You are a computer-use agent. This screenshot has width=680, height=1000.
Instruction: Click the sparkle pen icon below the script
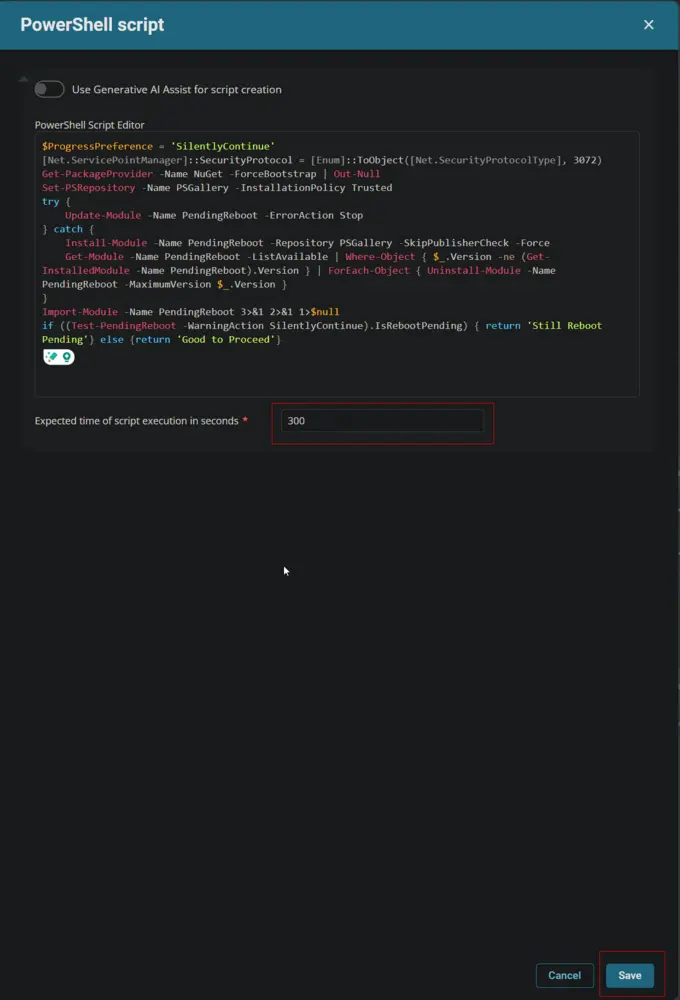pyautogui.click(x=52, y=357)
